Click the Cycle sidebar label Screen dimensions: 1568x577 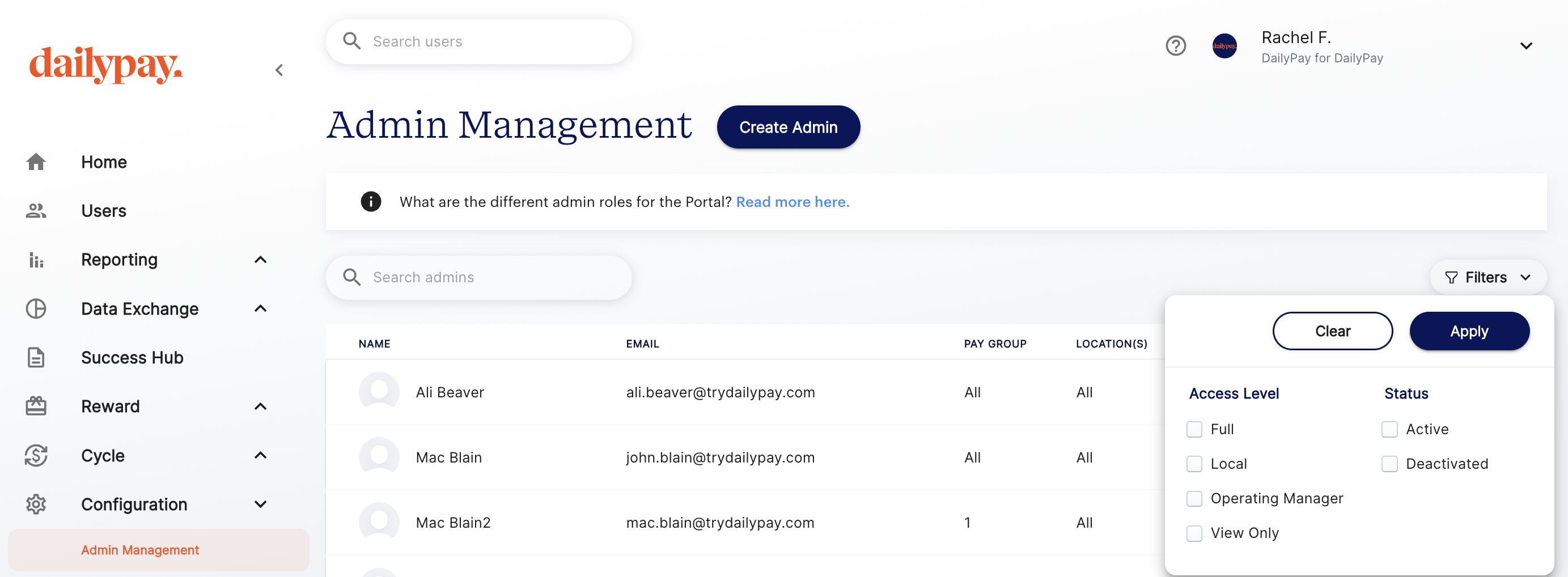coord(103,455)
